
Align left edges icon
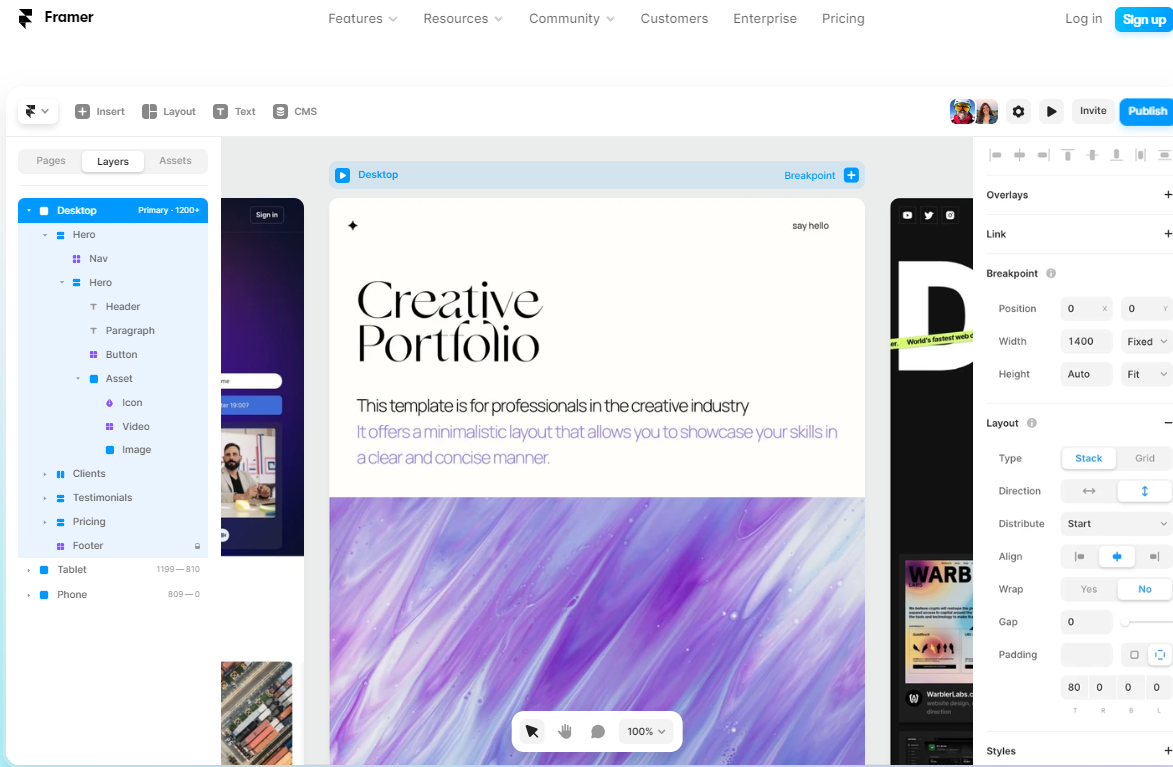pos(995,155)
